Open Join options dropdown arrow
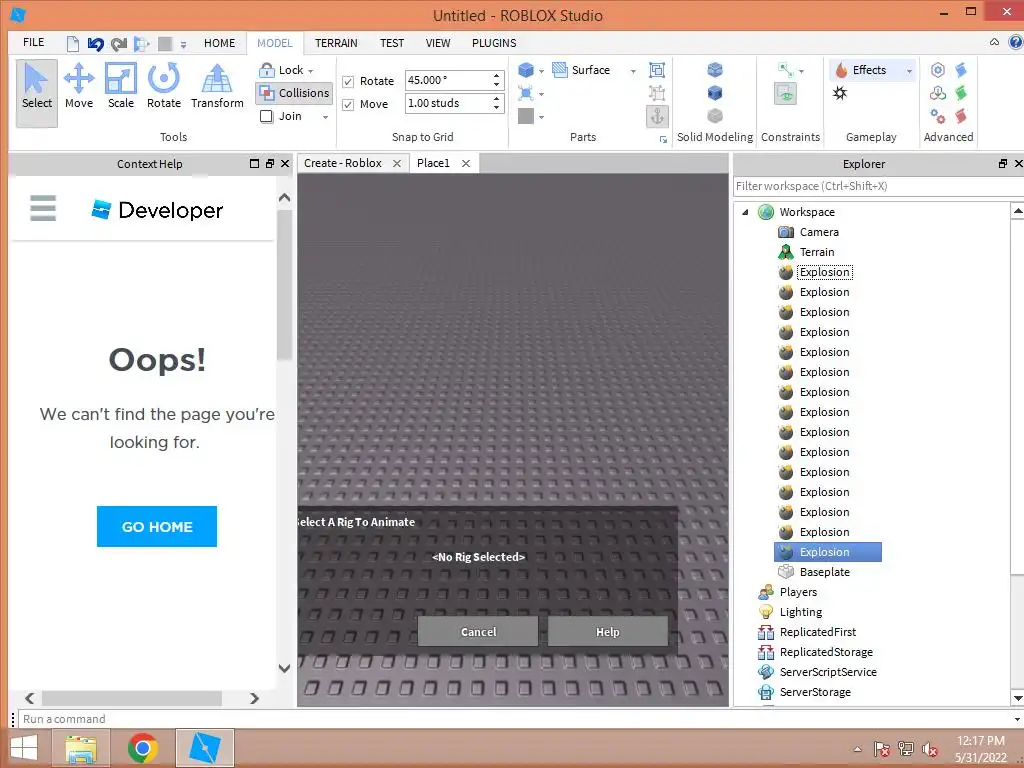 325,117
